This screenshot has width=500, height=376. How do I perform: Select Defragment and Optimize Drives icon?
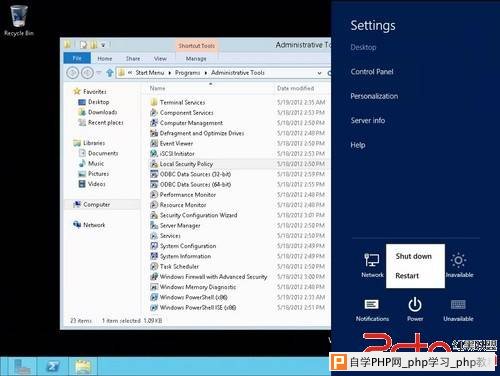(x=154, y=133)
